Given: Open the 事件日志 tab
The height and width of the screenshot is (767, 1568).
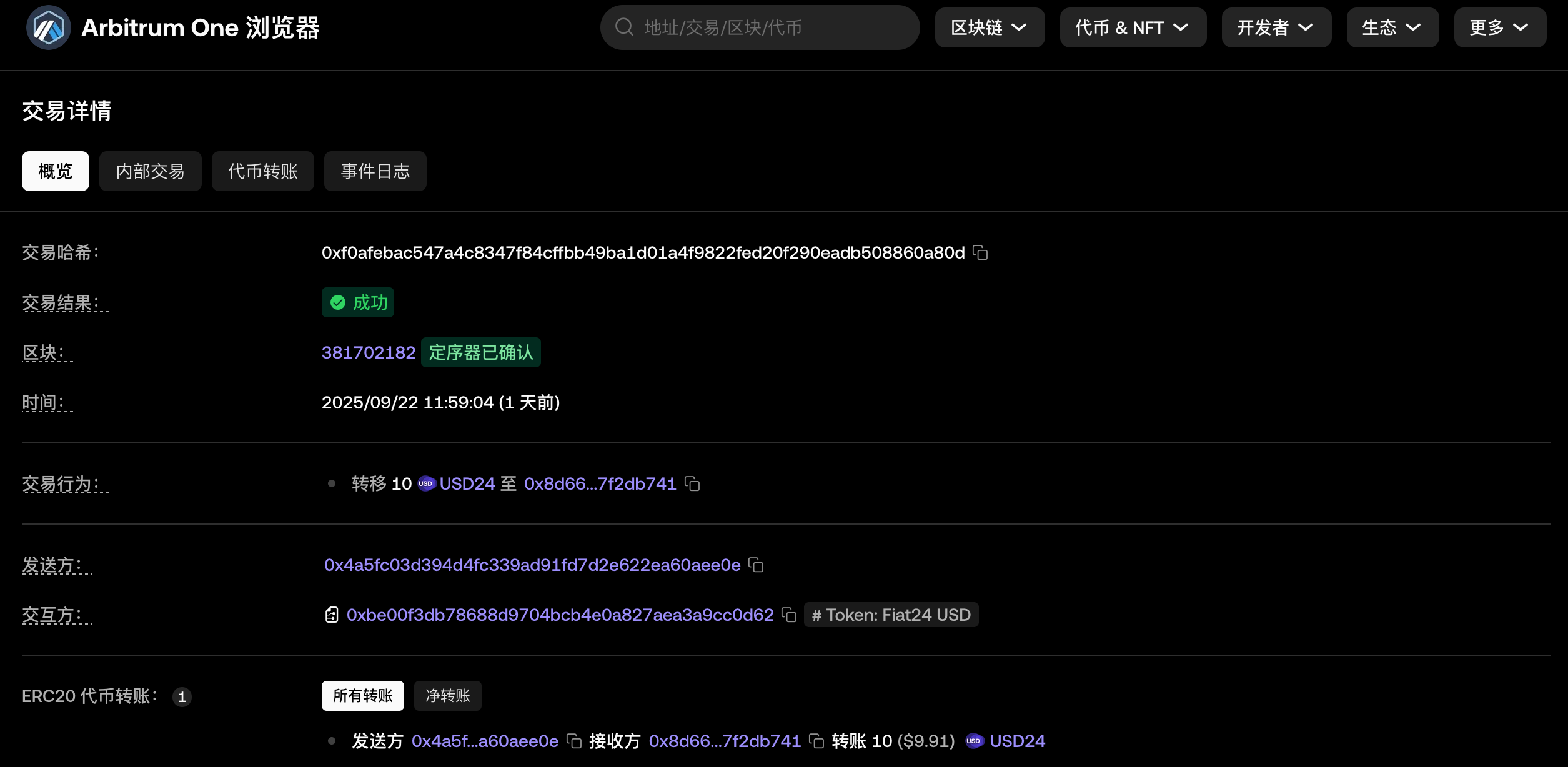Looking at the screenshot, I should coord(375,171).
